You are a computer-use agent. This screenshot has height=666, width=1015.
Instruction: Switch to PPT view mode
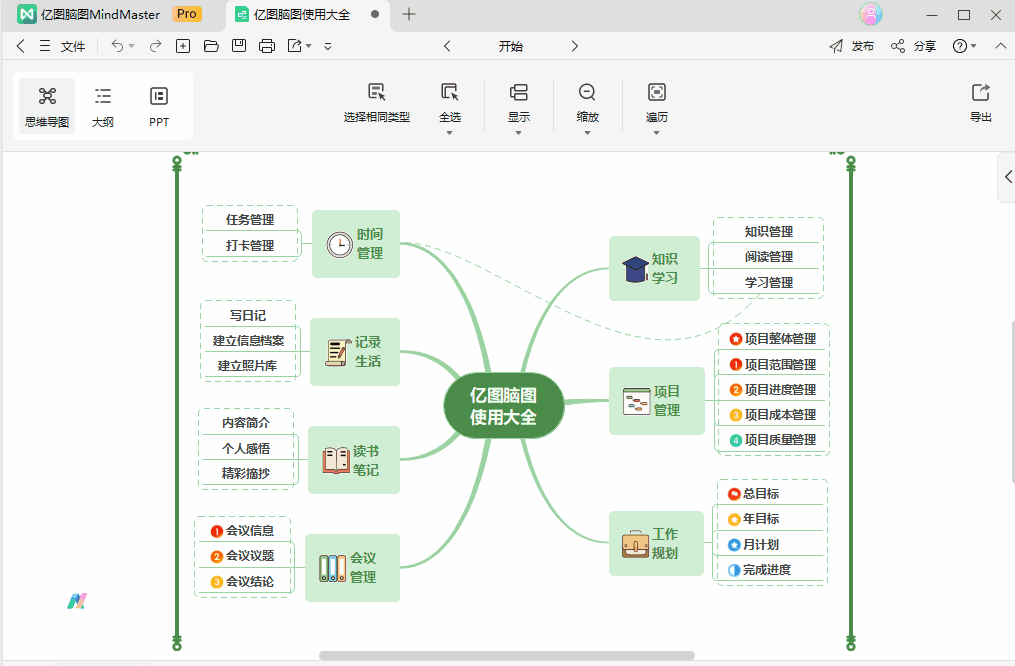(x=159, y=106)
